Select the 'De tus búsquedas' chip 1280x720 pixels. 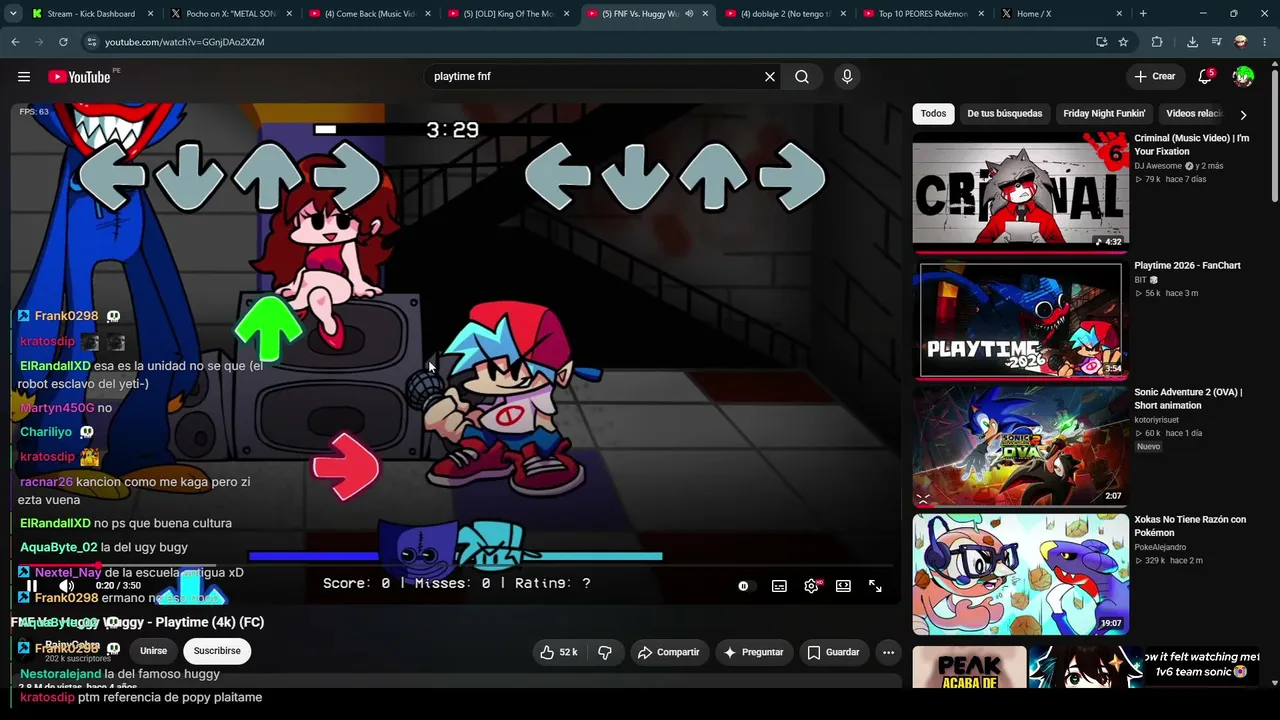click(x=1004, y=114)
